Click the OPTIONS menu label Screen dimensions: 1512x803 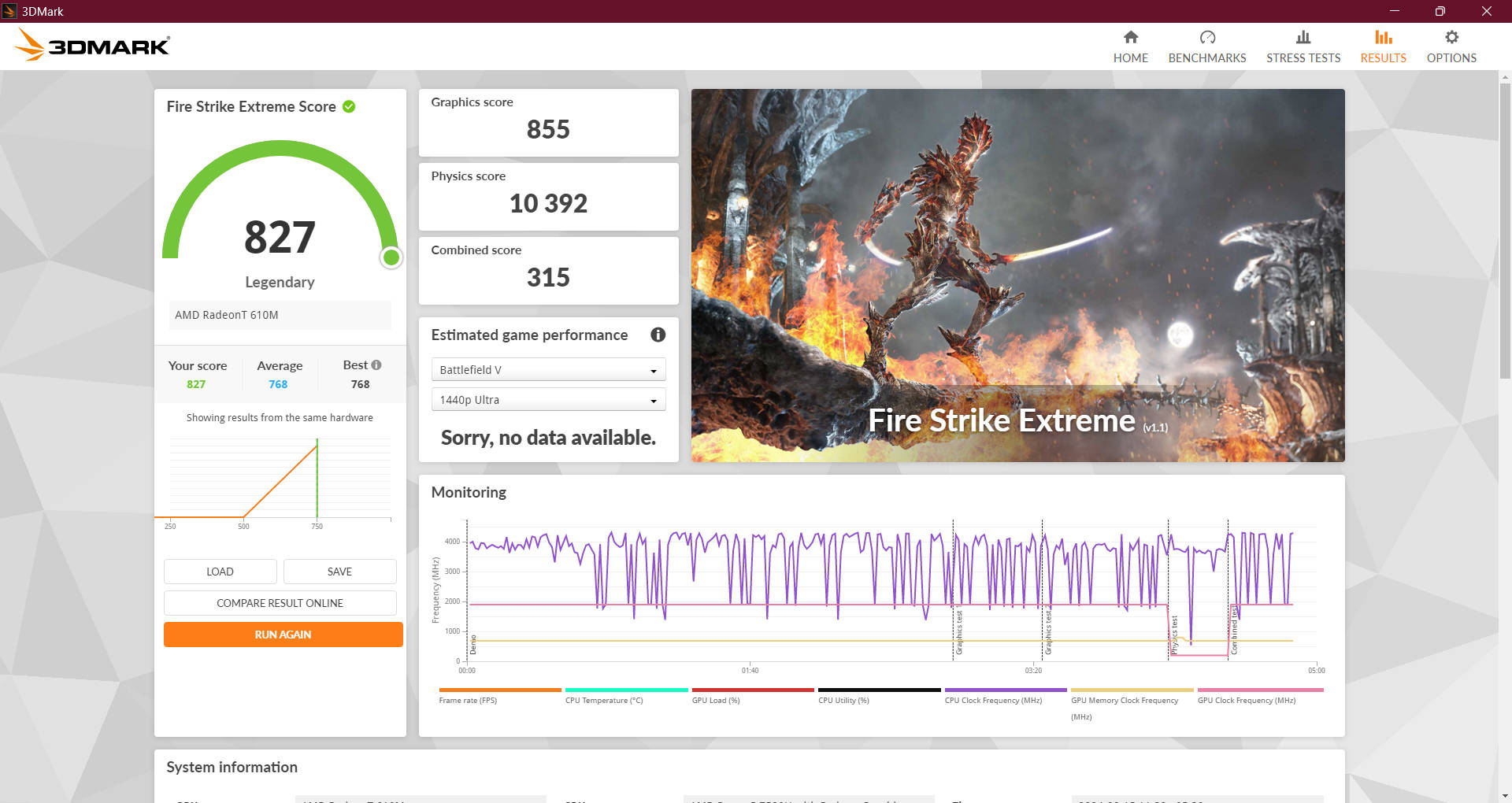point(1451,58)
